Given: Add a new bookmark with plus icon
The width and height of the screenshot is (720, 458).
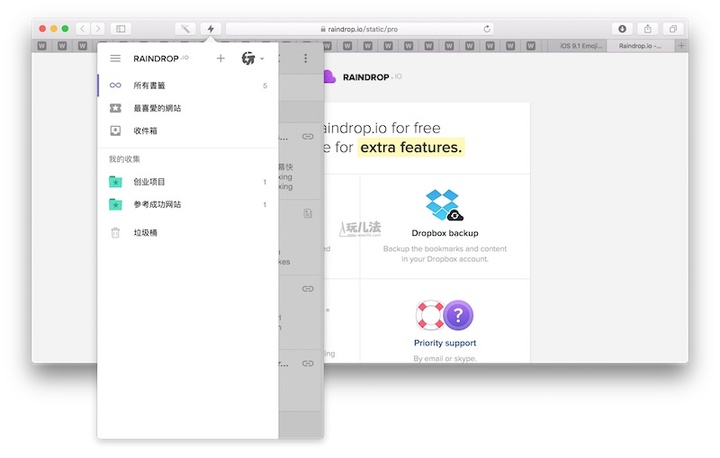Looking at the screenshot, I should pos(221,59).
